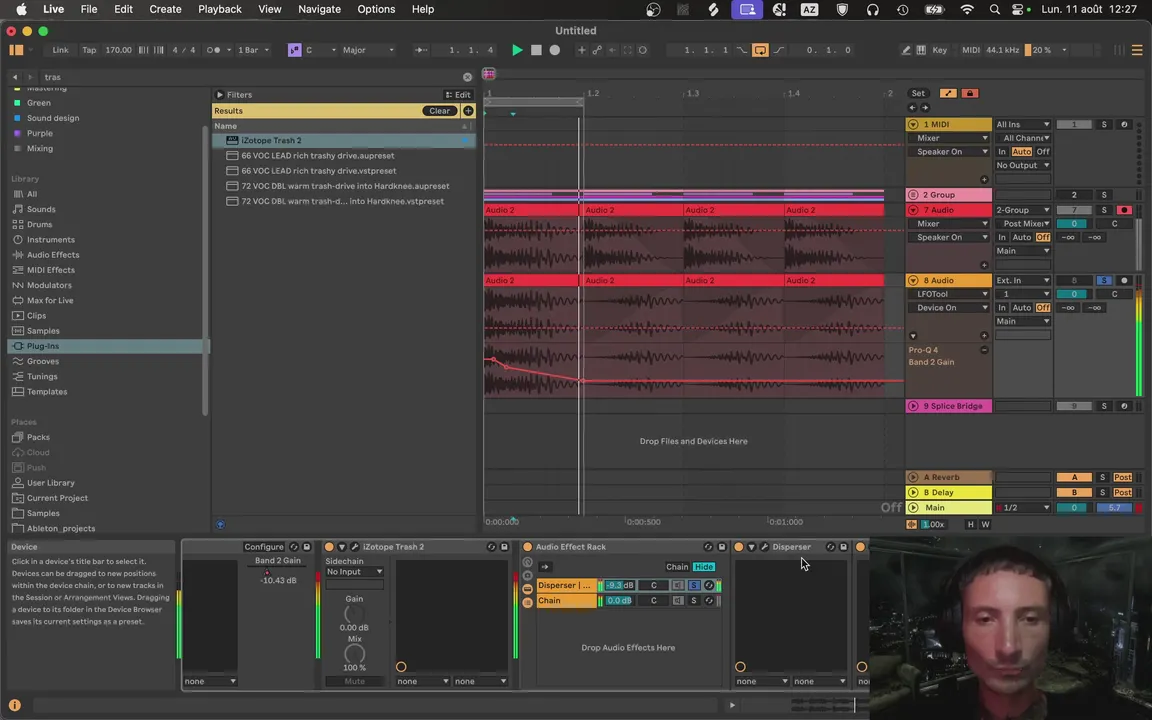Expand the Filters section in browser

(220, 95)
